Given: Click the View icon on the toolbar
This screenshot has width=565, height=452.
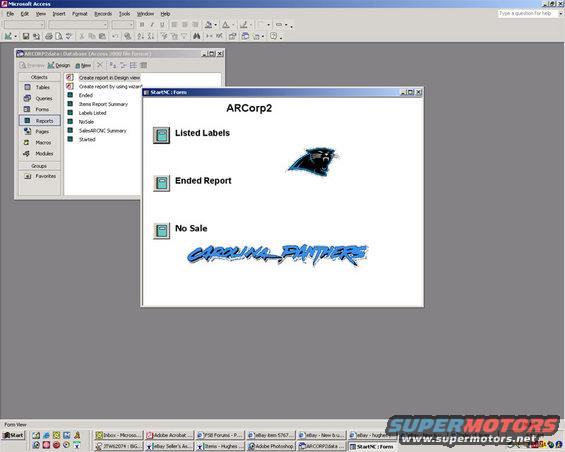Looking at the screenshot, I should pos(8,36).
